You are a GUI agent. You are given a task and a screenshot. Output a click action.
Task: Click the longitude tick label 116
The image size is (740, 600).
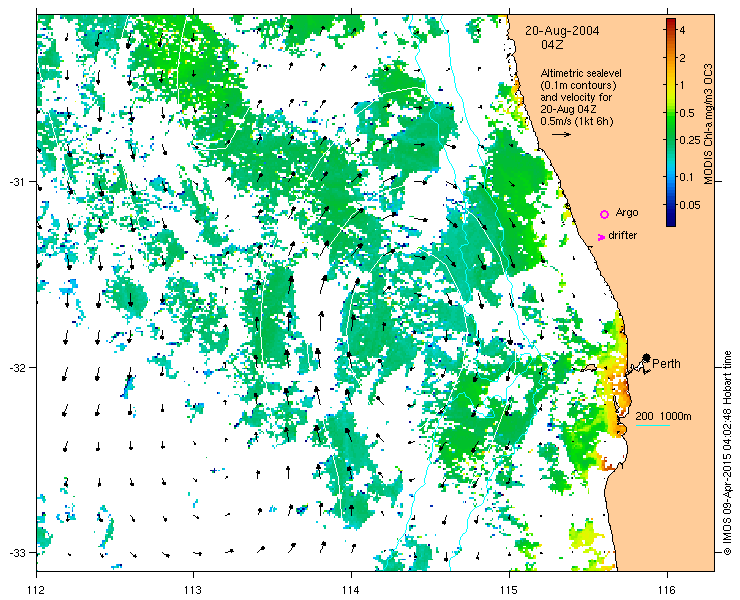pos(667,590)
